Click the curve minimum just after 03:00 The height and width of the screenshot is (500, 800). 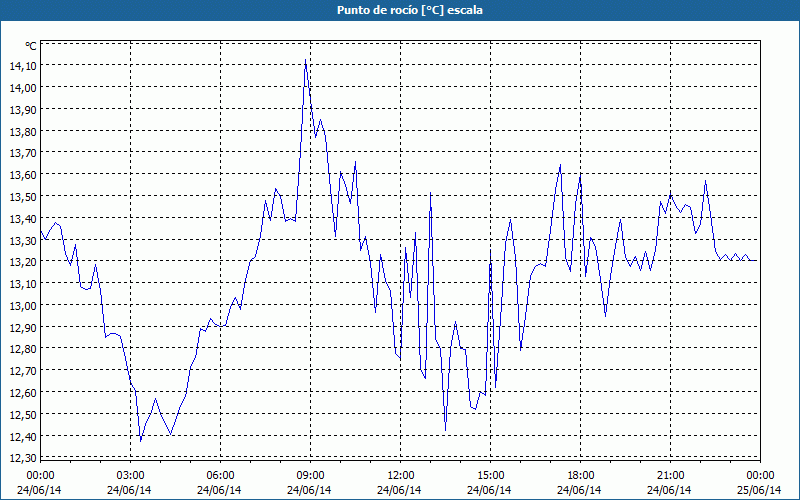click(x=141, y=440)
